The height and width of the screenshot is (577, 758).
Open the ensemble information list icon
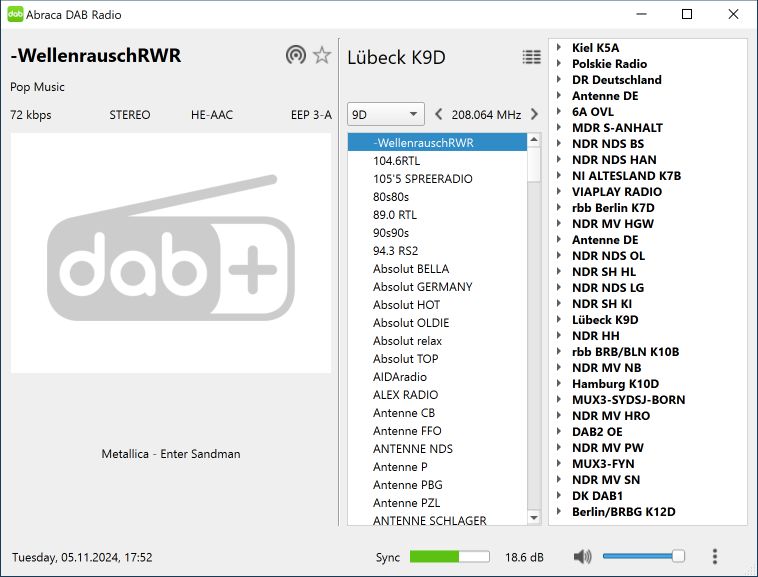pos(531,57)
